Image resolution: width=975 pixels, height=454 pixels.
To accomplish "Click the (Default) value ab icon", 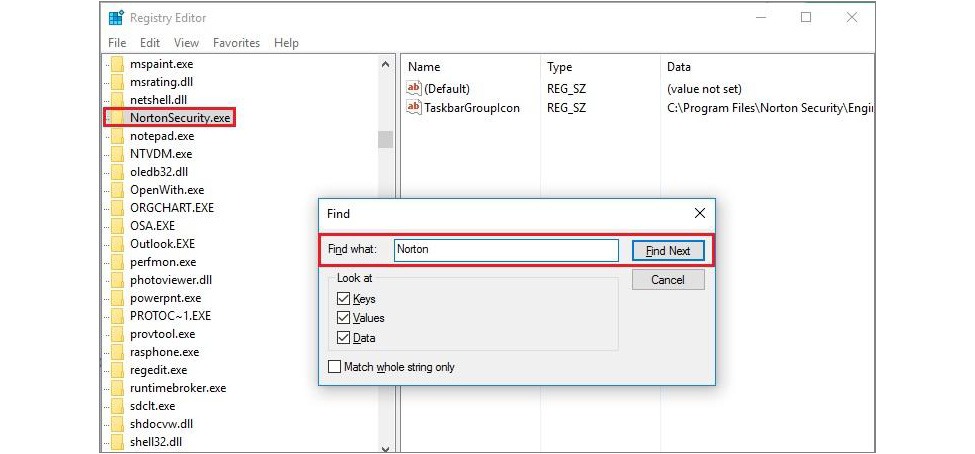I will [x=414, y=88].
